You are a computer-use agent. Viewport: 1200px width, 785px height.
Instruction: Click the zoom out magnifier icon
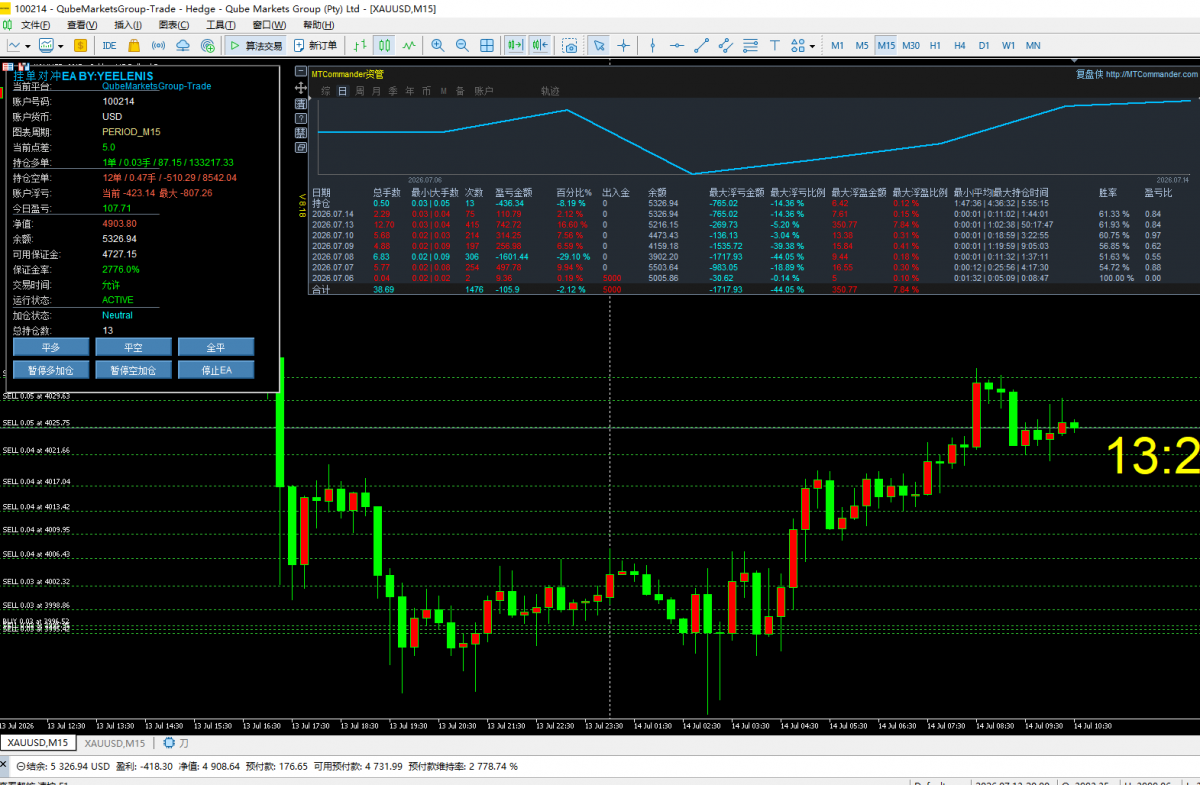click(x=462, y=45)
